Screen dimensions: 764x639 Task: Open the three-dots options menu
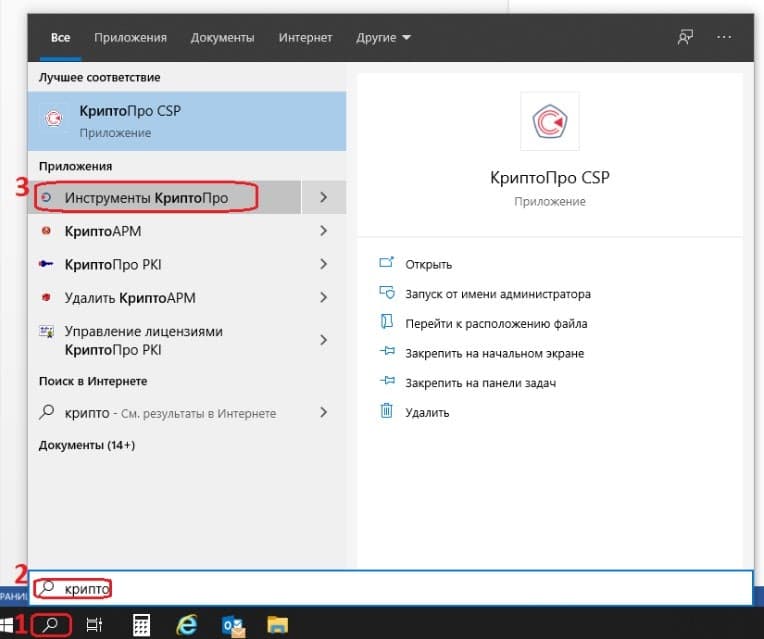pyautogui.click(x=724, y=37)
